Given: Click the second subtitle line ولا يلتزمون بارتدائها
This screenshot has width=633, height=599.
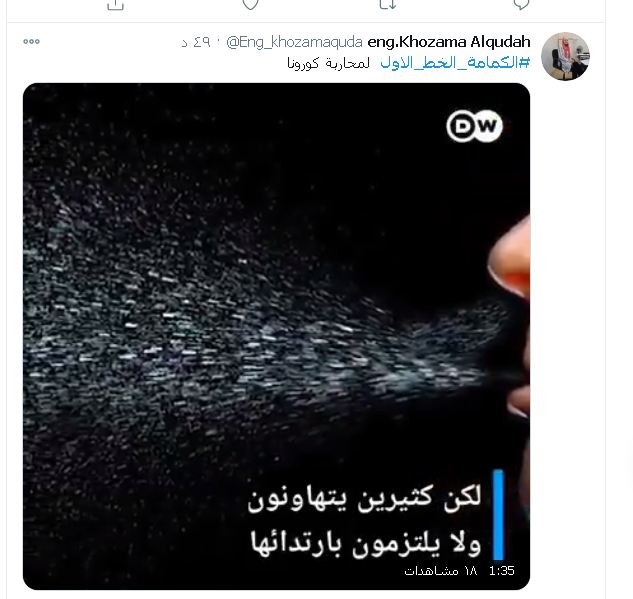Looking at the screenshot, I should [366, 543].
